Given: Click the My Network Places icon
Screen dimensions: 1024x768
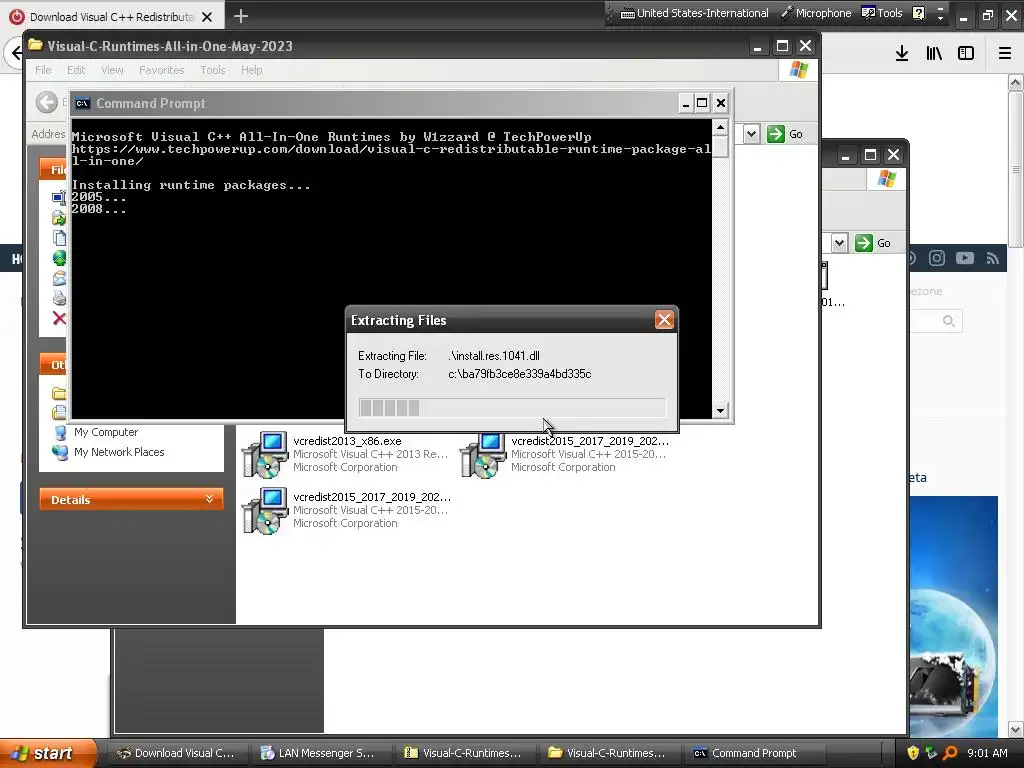Looking at the screenshot, I should click(x=60, y=452).
